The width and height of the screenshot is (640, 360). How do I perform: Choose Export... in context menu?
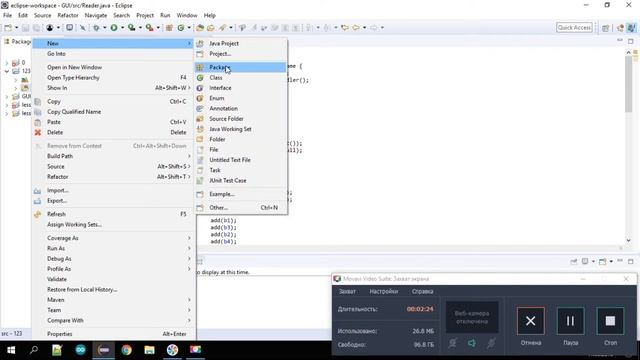point(113,200)
